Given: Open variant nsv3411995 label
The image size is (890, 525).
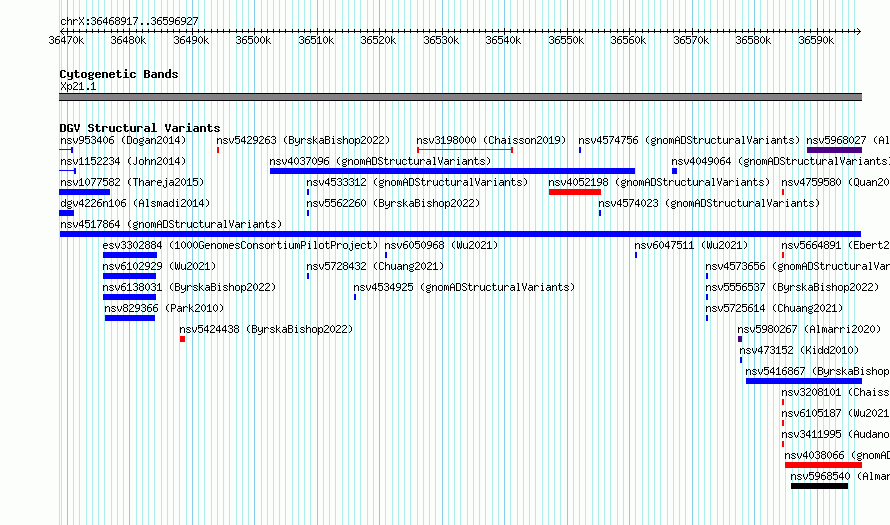Looking at the screenshot, I should 836,434.
